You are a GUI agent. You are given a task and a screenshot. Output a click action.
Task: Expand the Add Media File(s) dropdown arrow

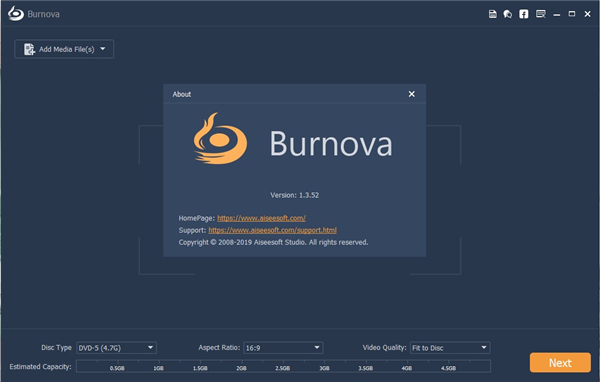click(x=103, y=49)
